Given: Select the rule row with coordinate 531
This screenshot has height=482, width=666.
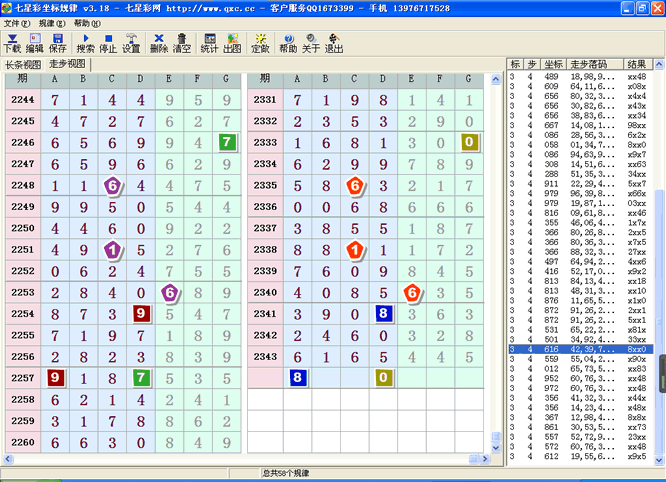Looking at the screenshot, I should pyautogui.click(x=580, y=330).
